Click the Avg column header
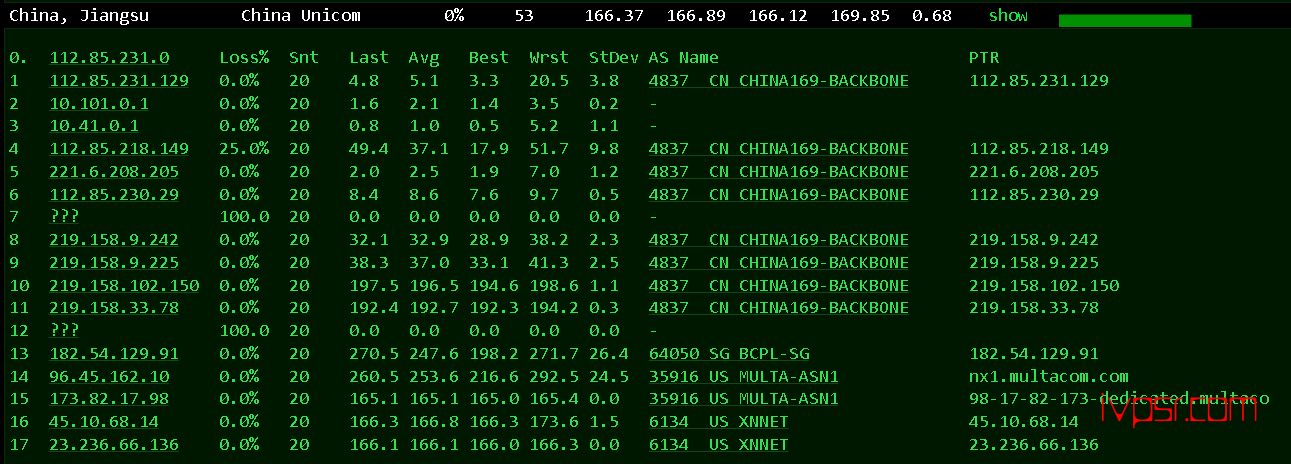 [x=424, y=58]
